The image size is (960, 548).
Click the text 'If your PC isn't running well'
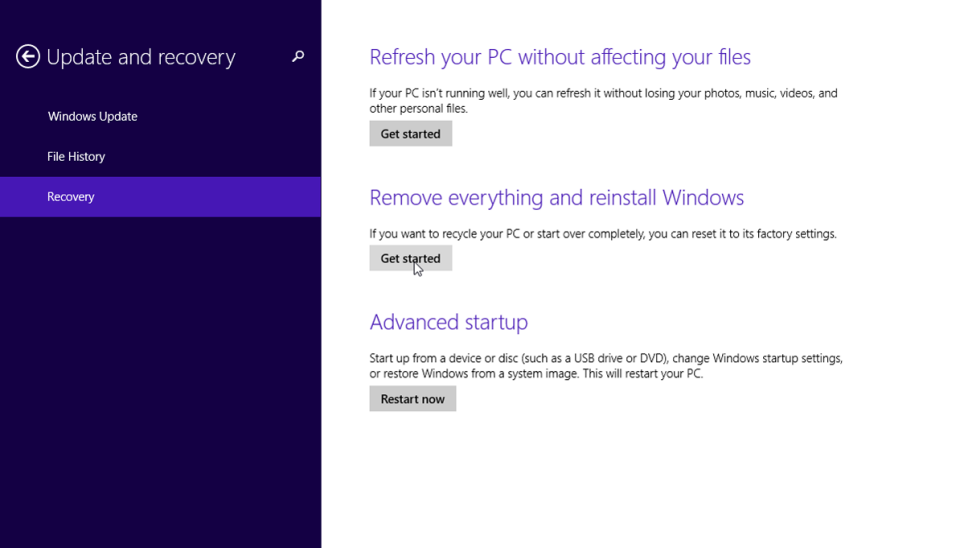pos(603,100)
